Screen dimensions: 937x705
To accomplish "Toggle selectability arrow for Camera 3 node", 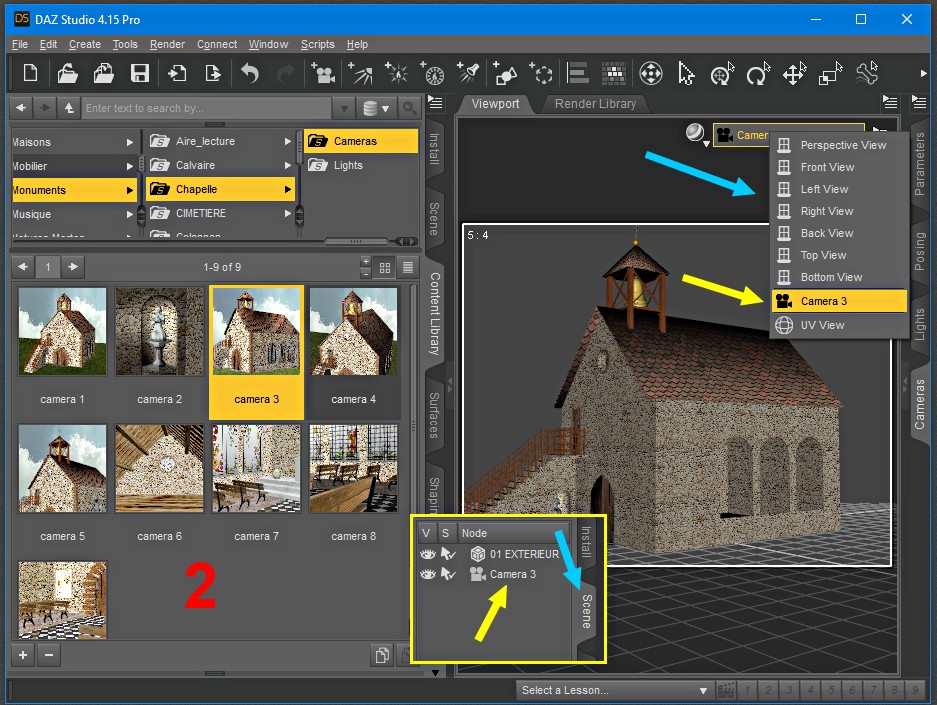I will pos(448,574).
